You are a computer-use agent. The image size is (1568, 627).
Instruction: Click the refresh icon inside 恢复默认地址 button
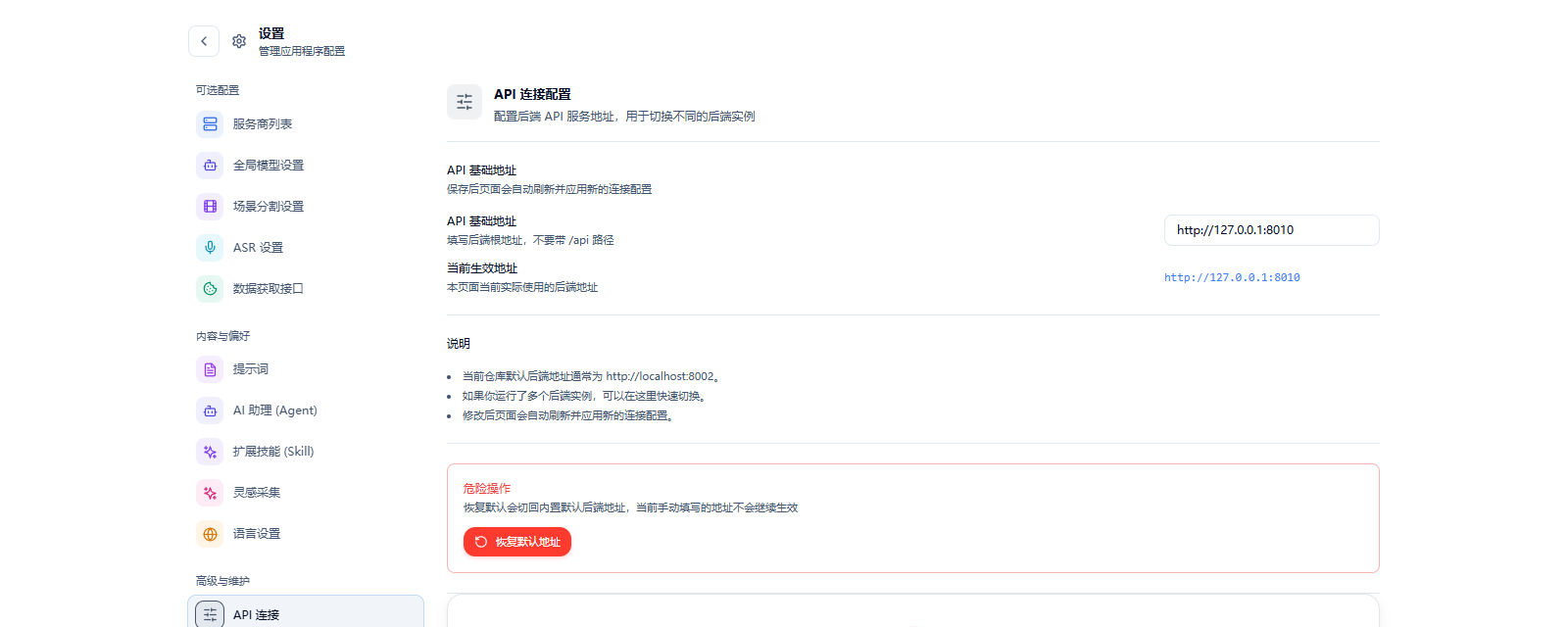point(481,542)
